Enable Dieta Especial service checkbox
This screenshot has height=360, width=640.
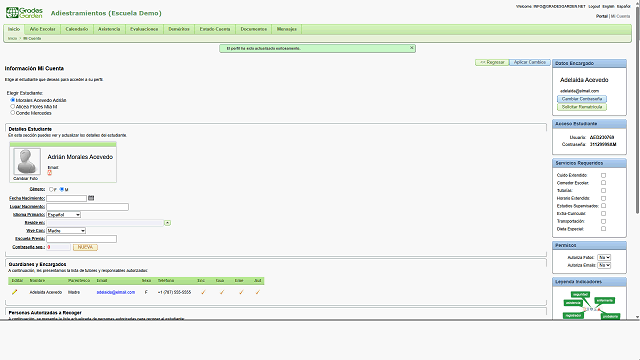click(603, 229)
